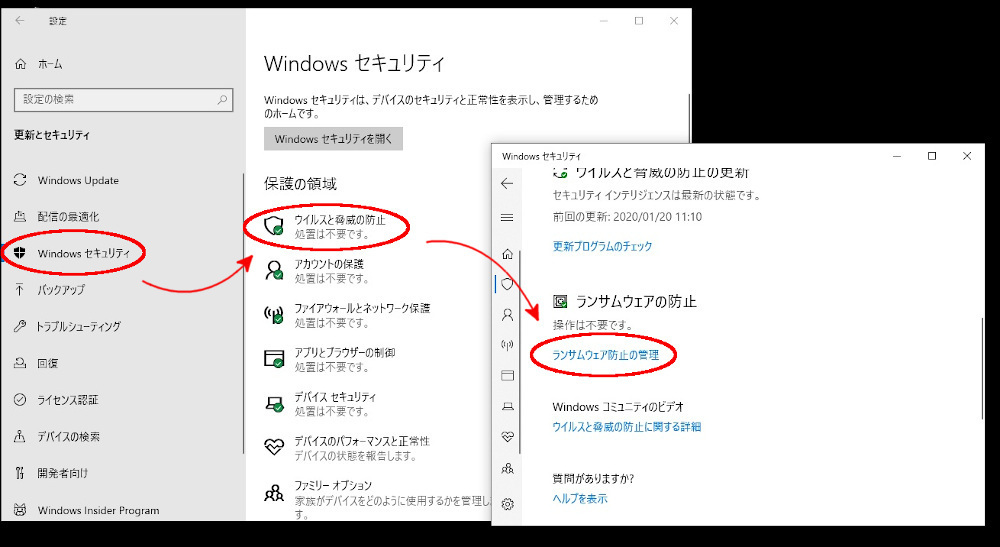Screen dimensions: 1000x547
Task: Expand the hamburger menu in Windows Security
Action: (507, 218)
